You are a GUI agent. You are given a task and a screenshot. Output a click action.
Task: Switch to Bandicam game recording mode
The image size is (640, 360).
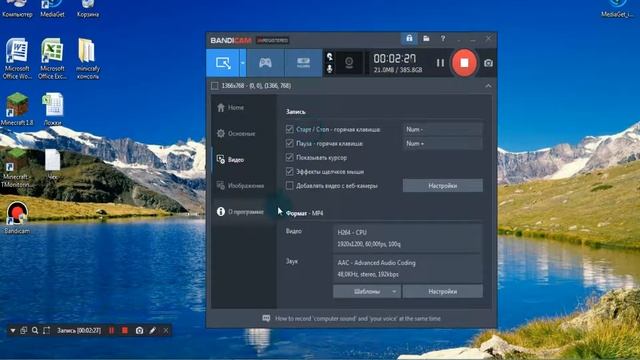click(265, 63)
